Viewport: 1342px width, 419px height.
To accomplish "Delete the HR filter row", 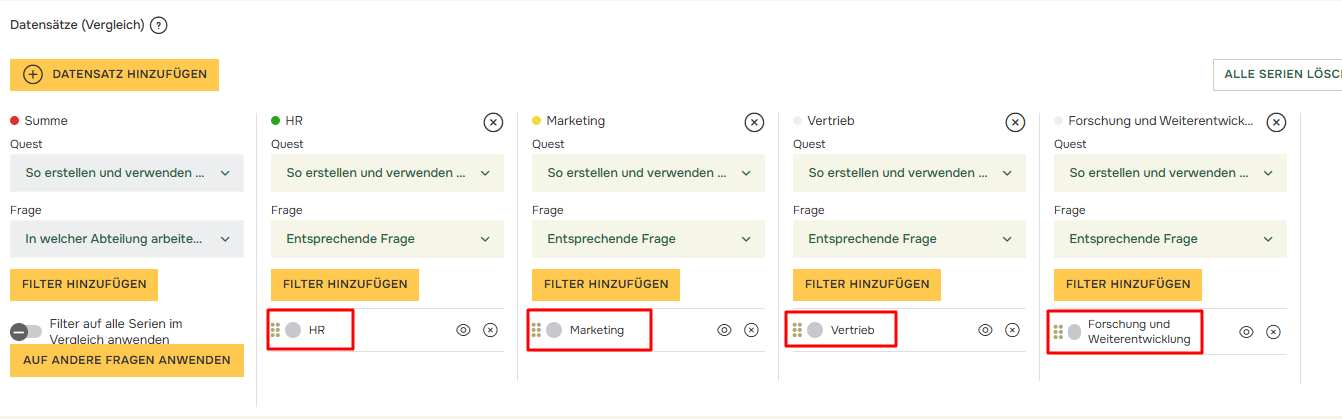I will click(x=490, y=330).
